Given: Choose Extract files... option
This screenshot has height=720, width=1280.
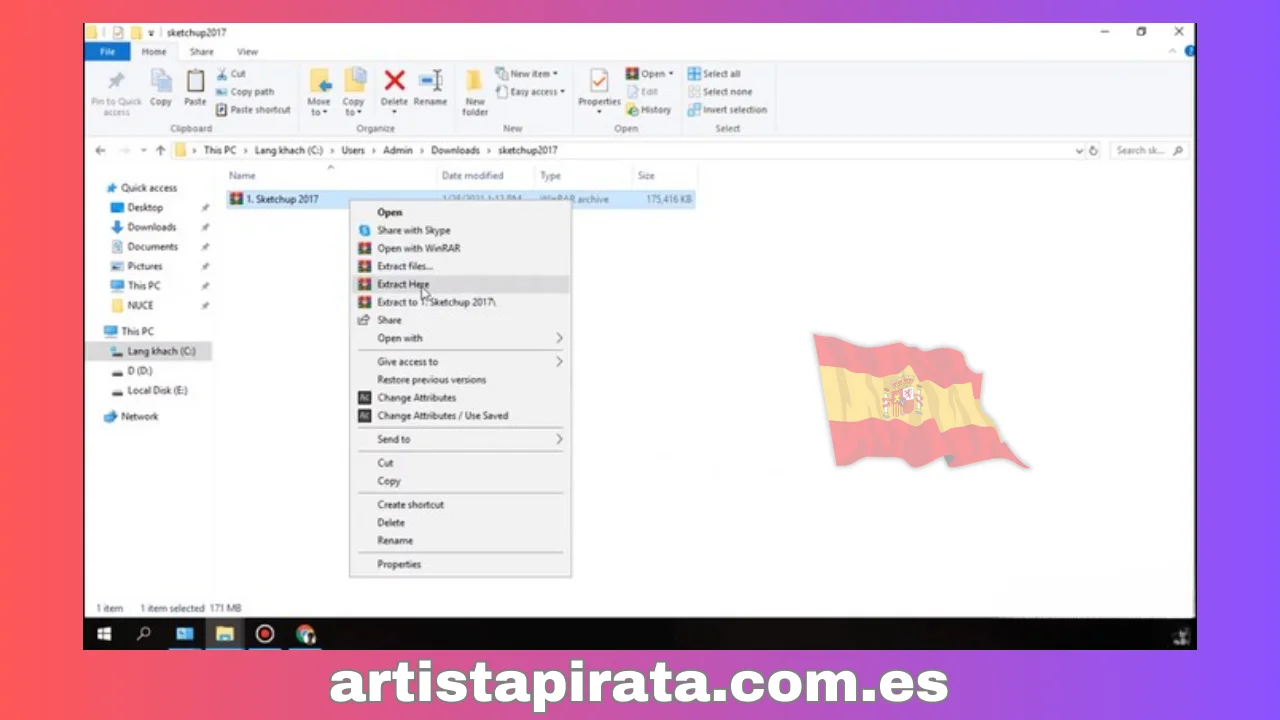Looking at the screenshot, I should [460, 266].
